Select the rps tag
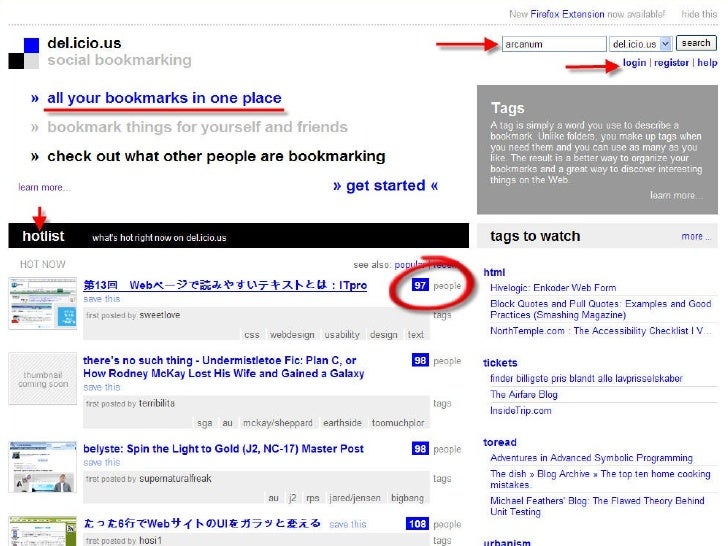 click(312, 498)
